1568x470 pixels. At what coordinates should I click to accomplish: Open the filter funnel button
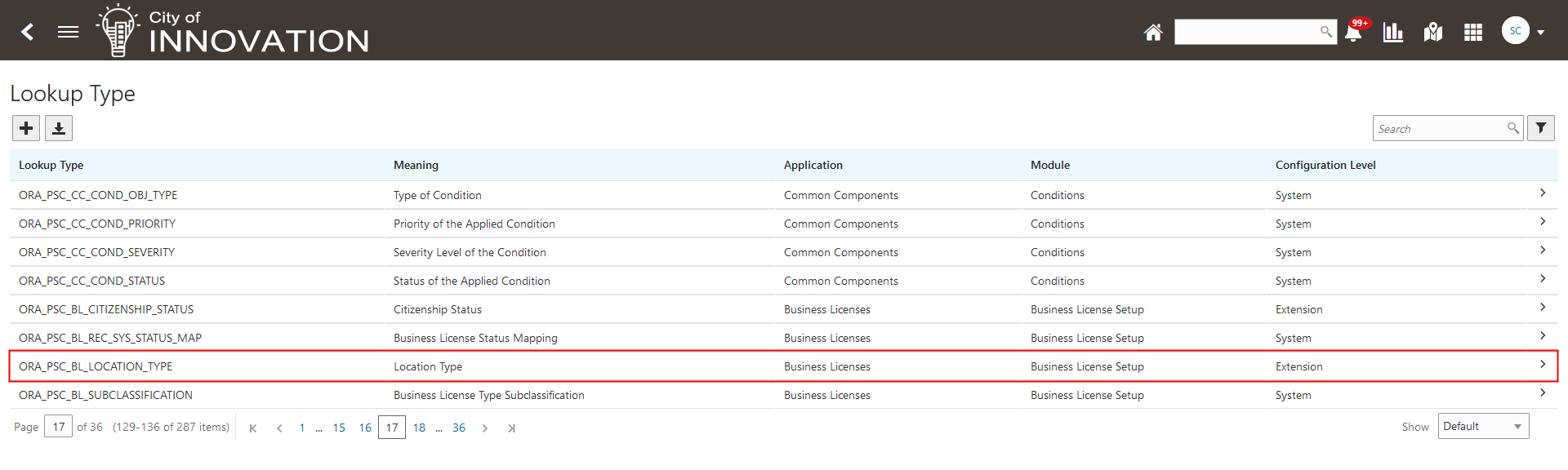(1541, 128)
